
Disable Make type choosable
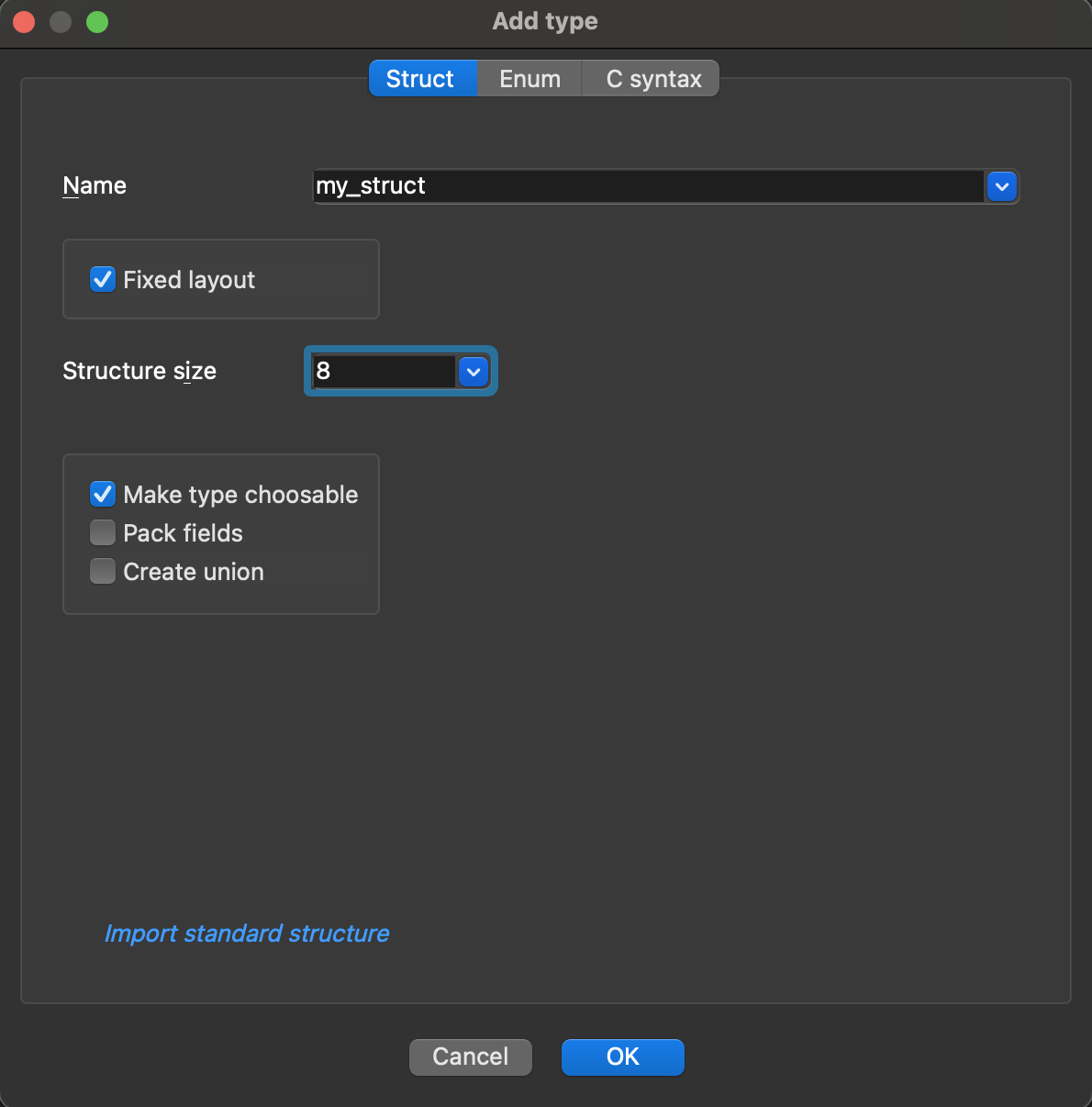click(102, 494)
